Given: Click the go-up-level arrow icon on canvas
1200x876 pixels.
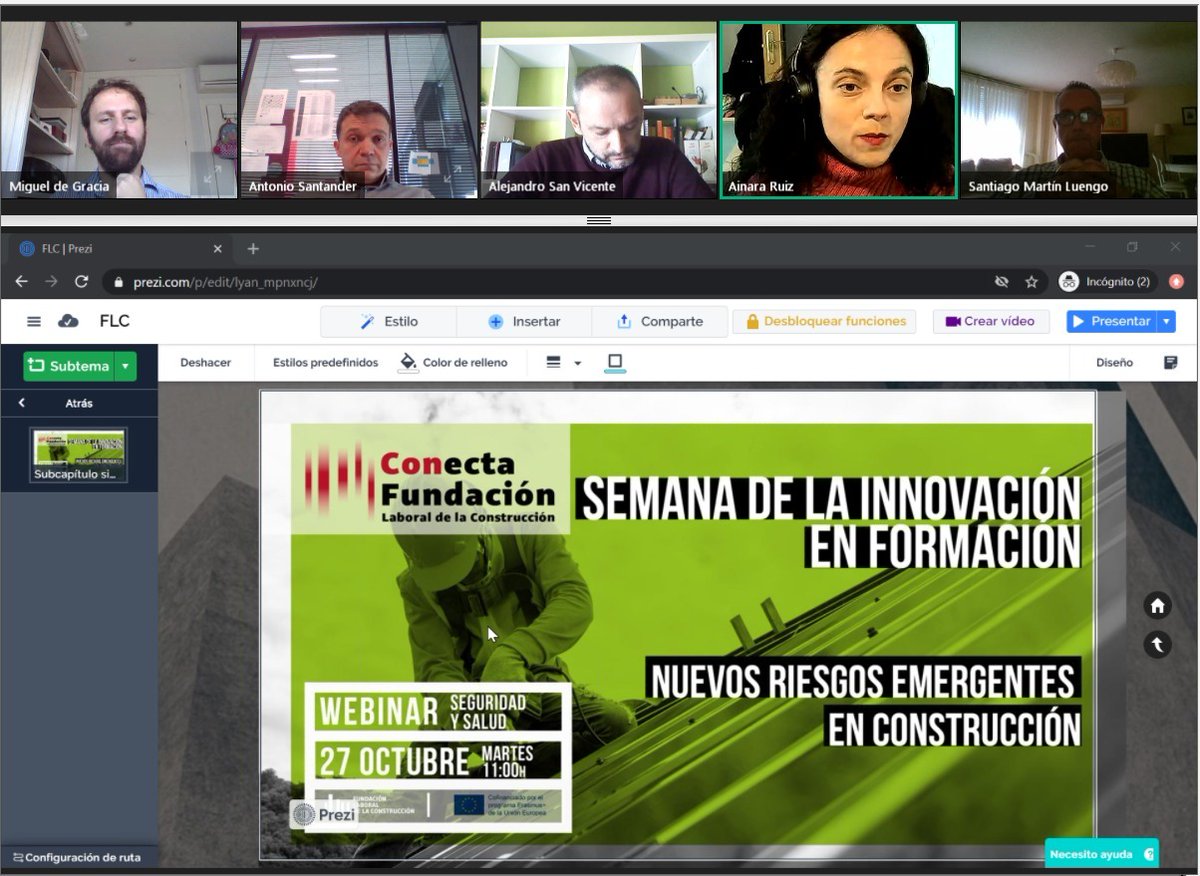Looking at the screenshot, I should 1158,645.
